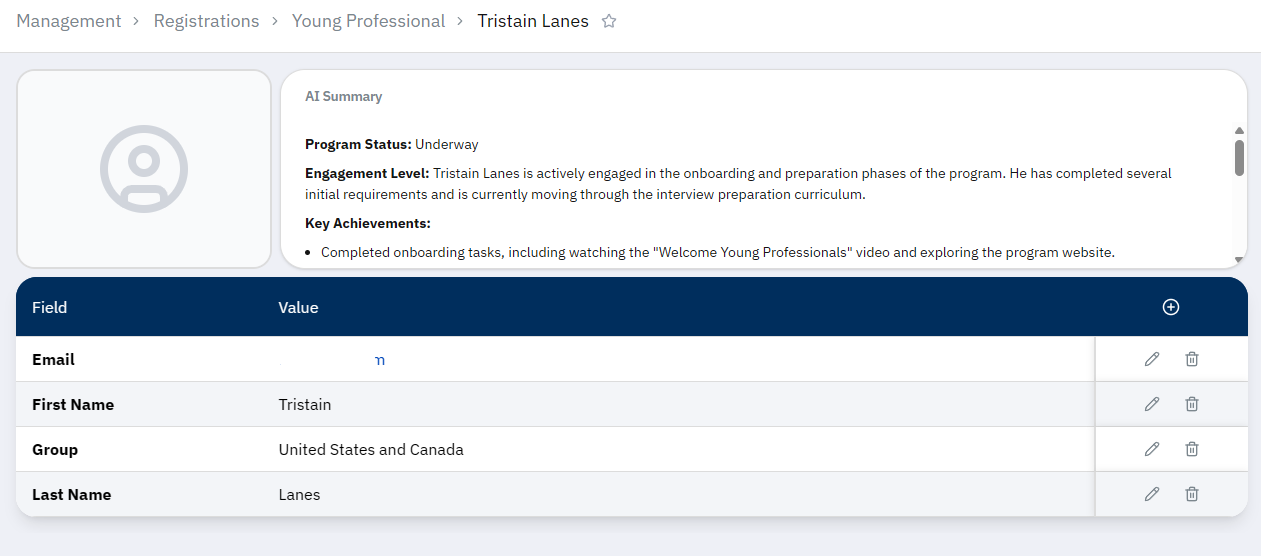Click the AI Summary scroll-down arrow
This screenshot has width=1261, height=556.
1239,260
